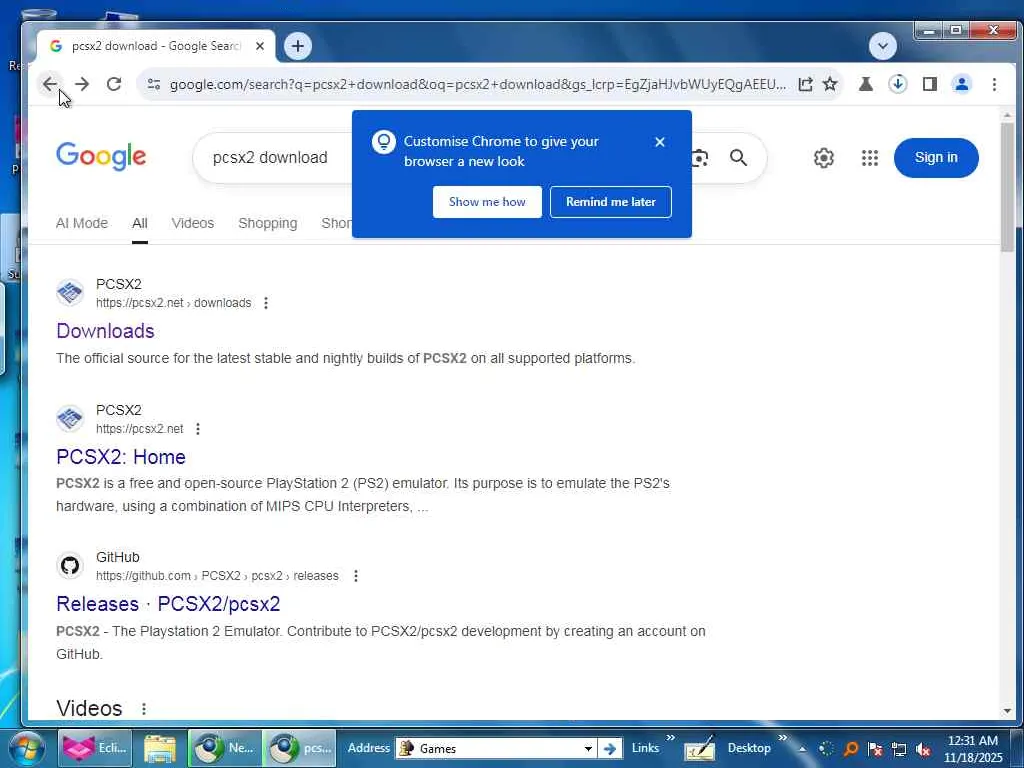Toggle Chrome side panel icon

point(930,84)
